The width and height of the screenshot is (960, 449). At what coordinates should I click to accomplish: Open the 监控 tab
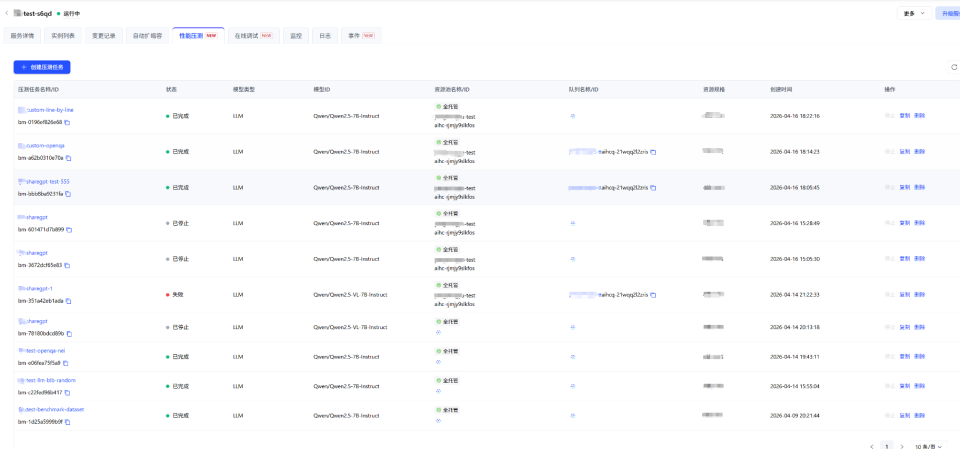[x=296, y=36]
